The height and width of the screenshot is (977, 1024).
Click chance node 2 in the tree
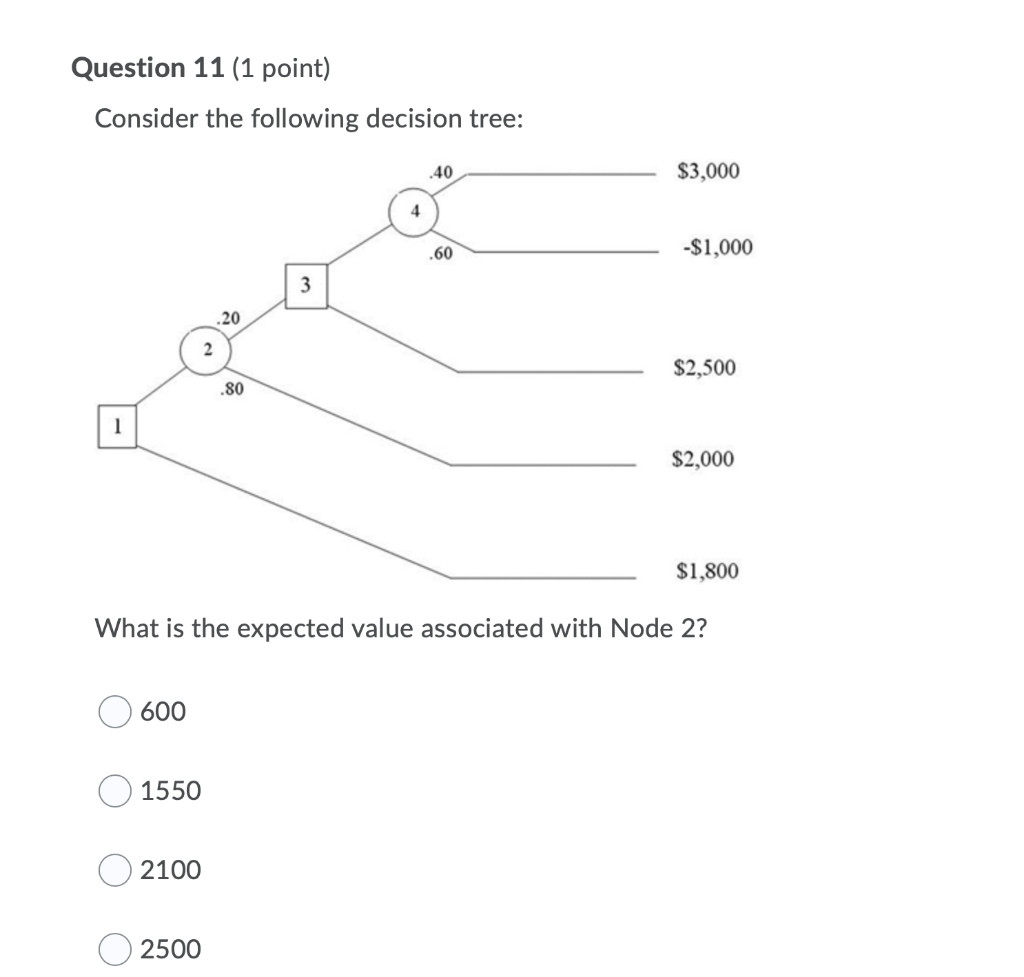pos(208,351)
